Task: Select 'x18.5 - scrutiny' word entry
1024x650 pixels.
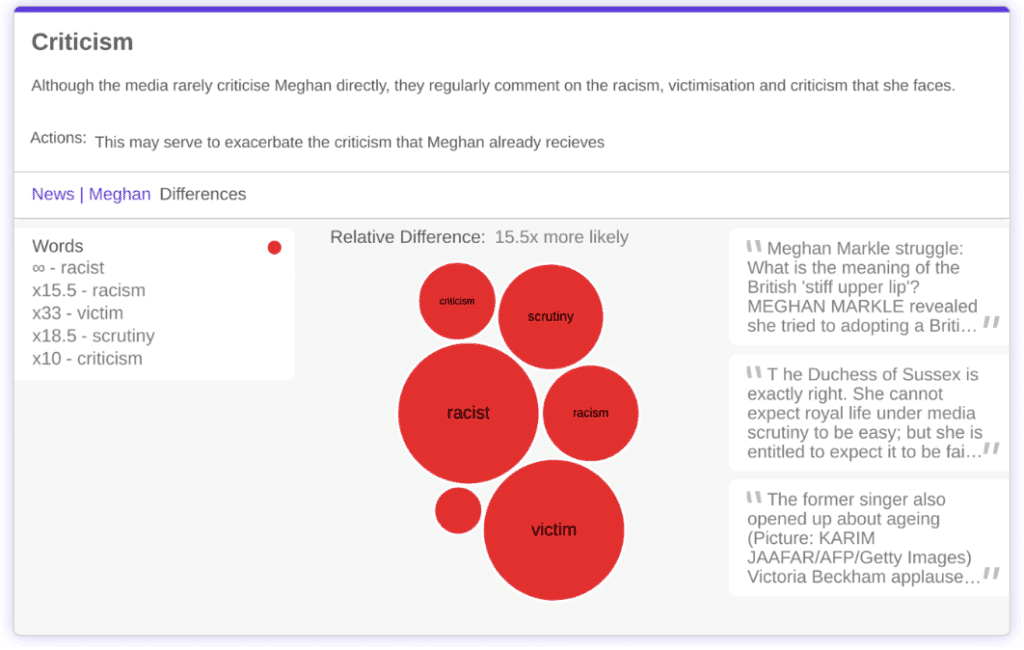Action: [x=93, y=336]
